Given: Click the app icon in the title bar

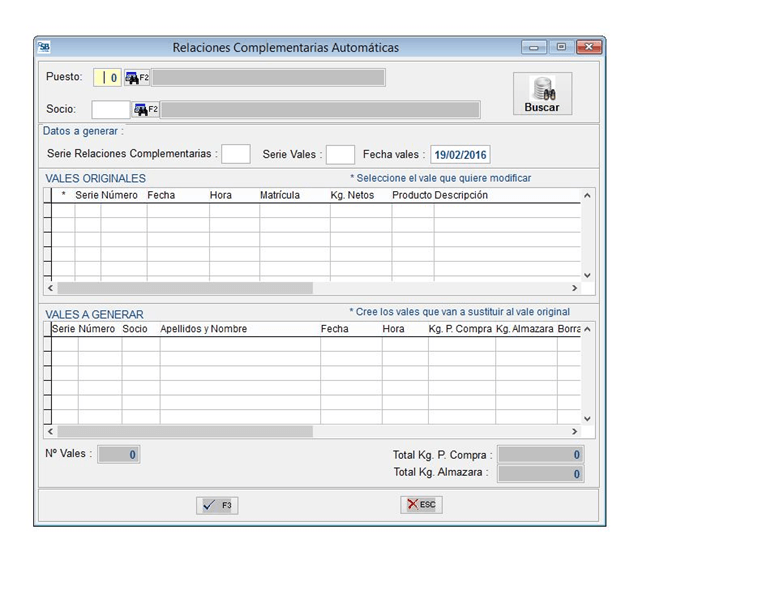Looking at the screenshot, I should tap(44, 47).
